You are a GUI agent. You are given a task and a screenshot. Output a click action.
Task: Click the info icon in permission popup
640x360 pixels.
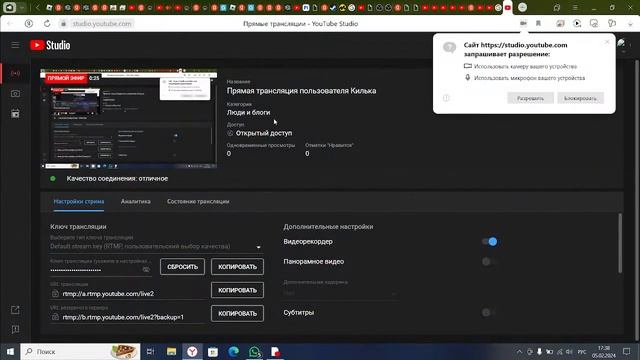pyautogui.click(x=446, y=98)
